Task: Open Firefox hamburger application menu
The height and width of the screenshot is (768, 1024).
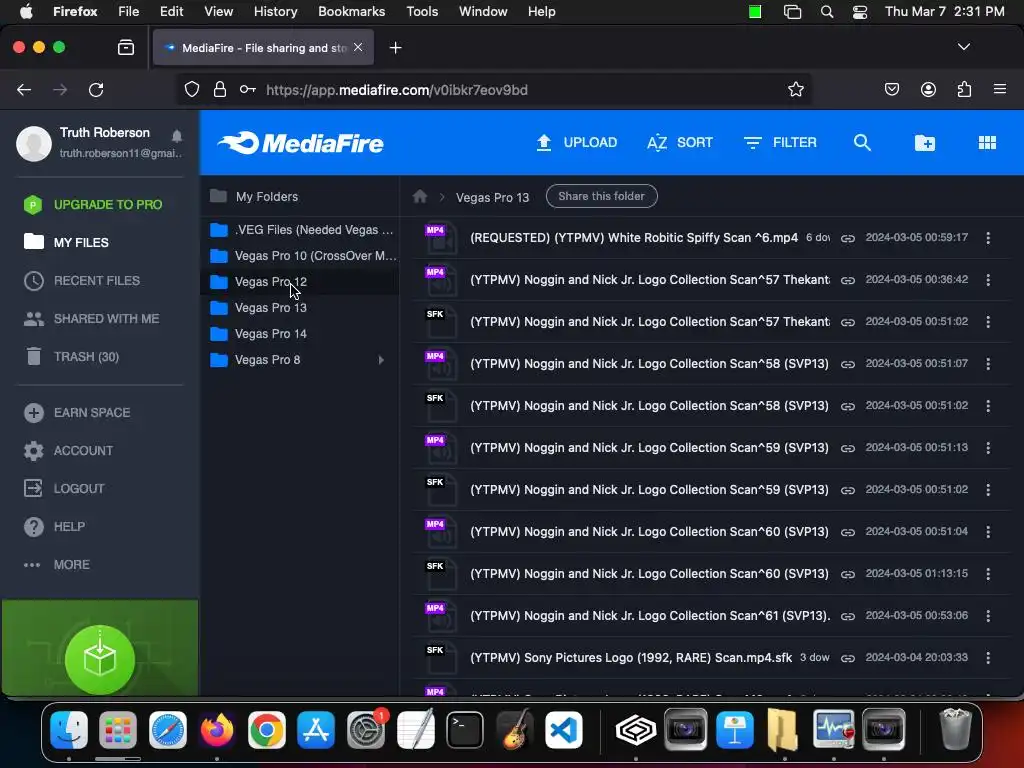Action: (x=999, y=89)
